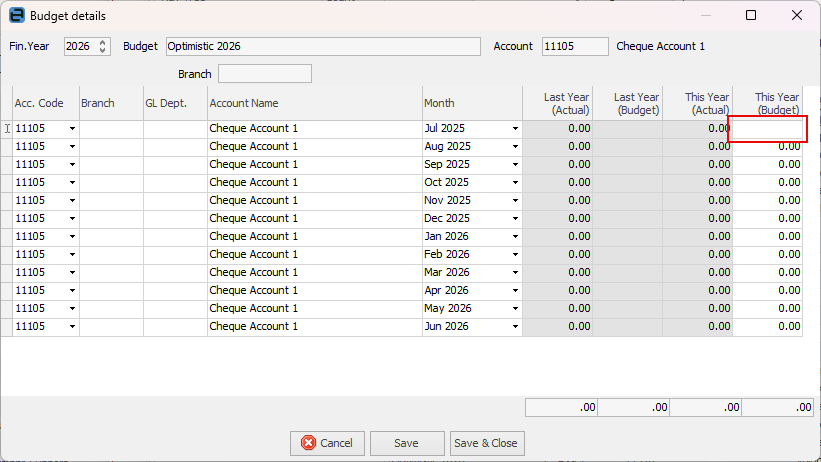This screenshot has width=821, height=462.
Task: Click the Branch filter input field
Action: pos(264,74)
